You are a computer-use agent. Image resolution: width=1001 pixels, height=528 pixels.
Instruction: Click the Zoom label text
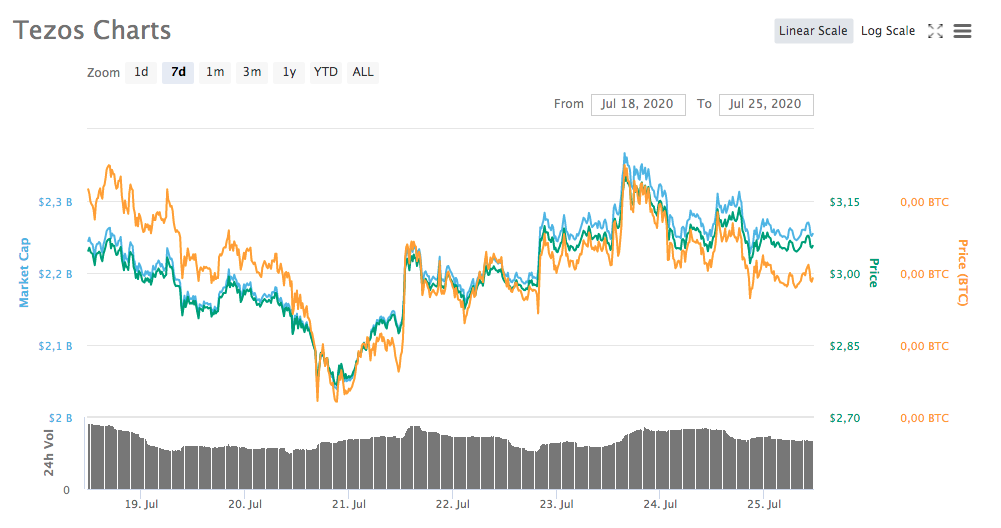tap(103, 73)
